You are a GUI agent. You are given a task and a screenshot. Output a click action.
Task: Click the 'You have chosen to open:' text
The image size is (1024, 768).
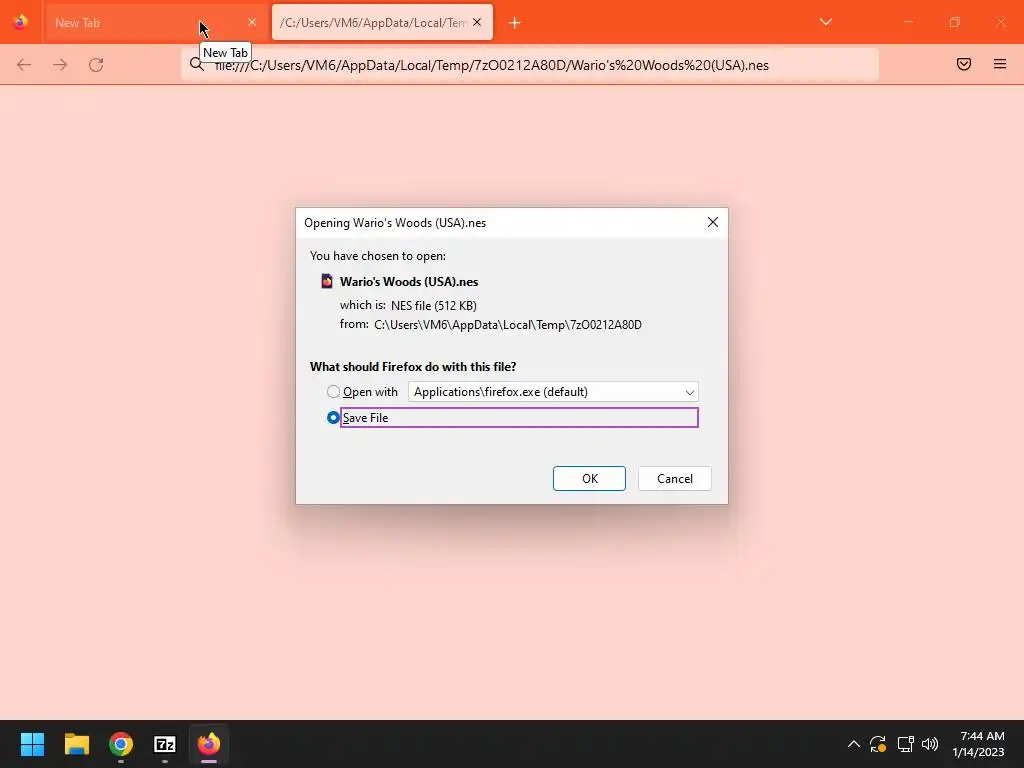pyautogui.click(x=377, y=256)
